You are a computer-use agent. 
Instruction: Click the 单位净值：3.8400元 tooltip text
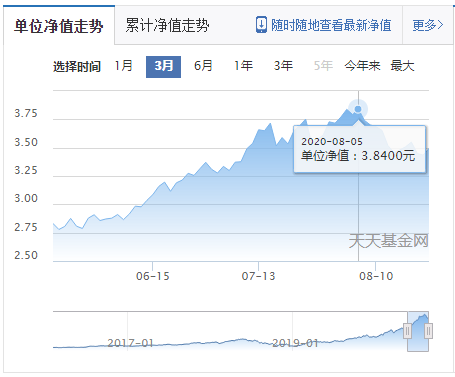click(358, 156)
